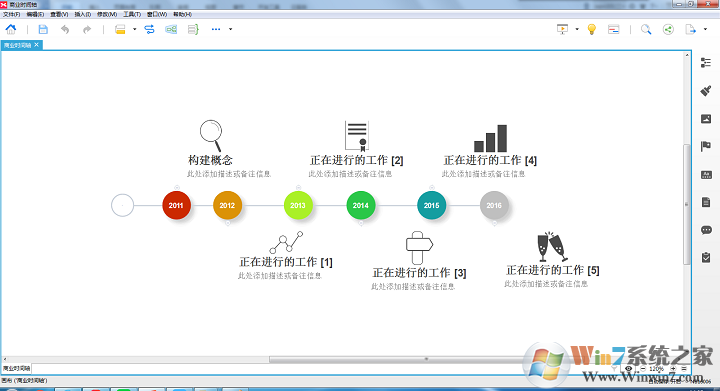
Task: Select the 2014 timeline circle
Action: pos(360,205)
